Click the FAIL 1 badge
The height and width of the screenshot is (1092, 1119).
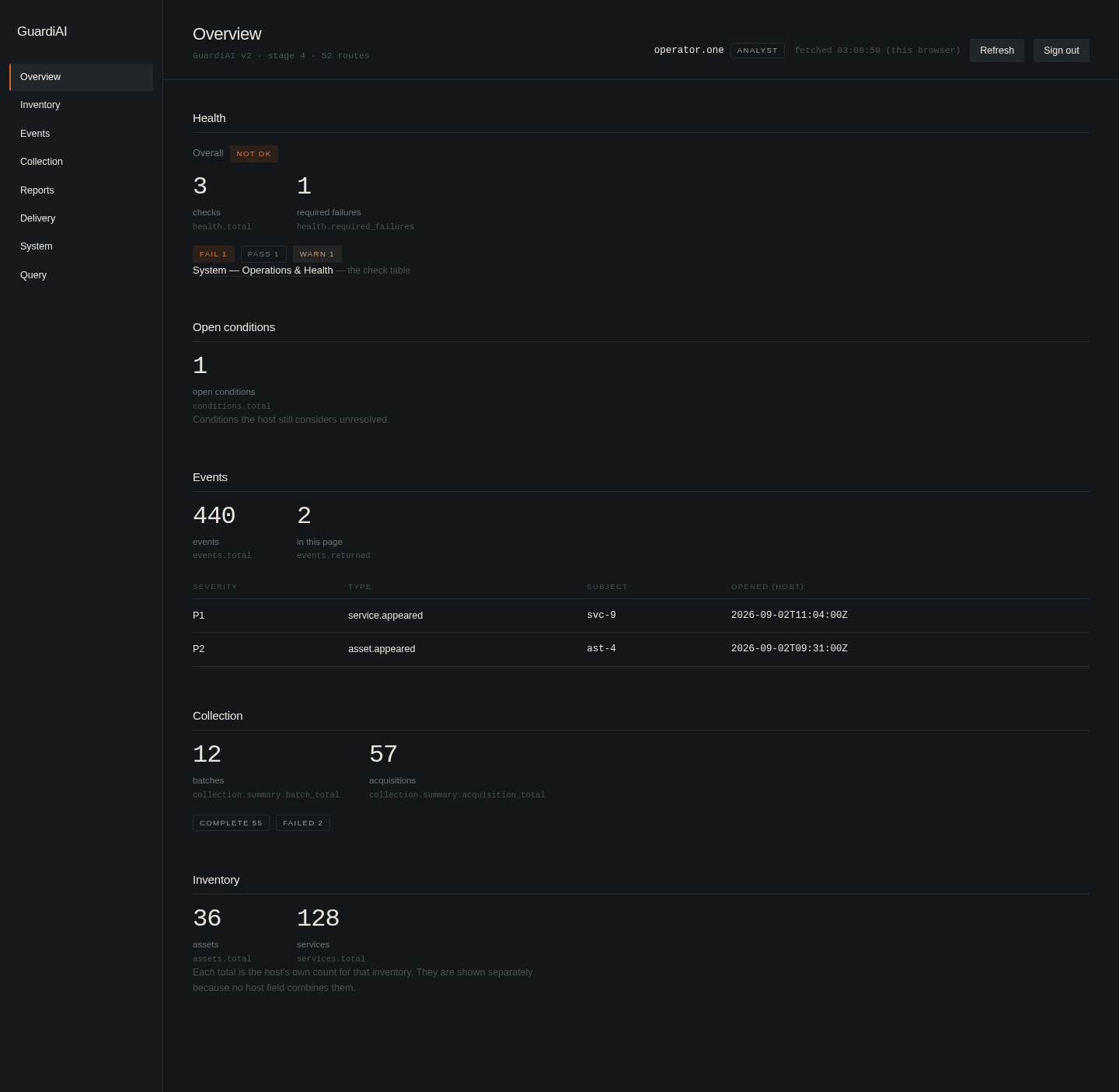point(214,254)
